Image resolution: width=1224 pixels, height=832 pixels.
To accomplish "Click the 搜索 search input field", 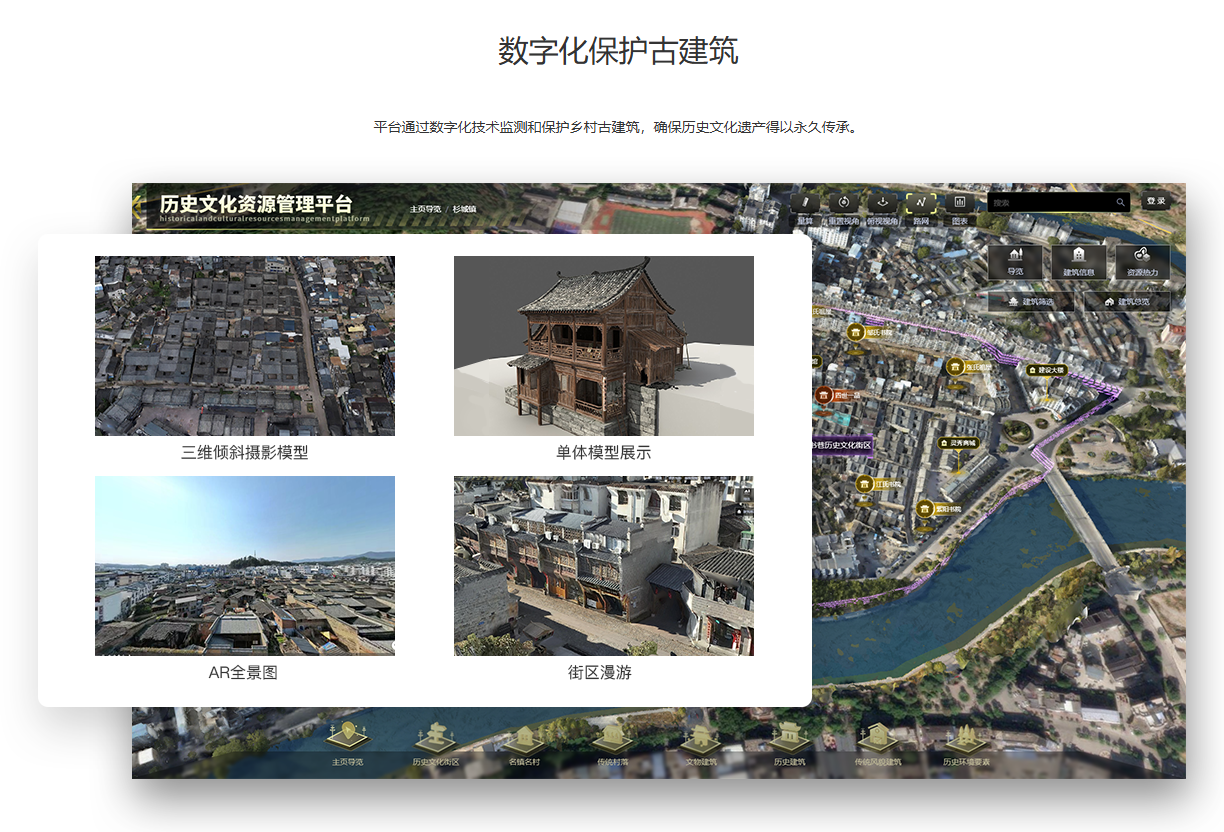I will tap(1050, 202).
